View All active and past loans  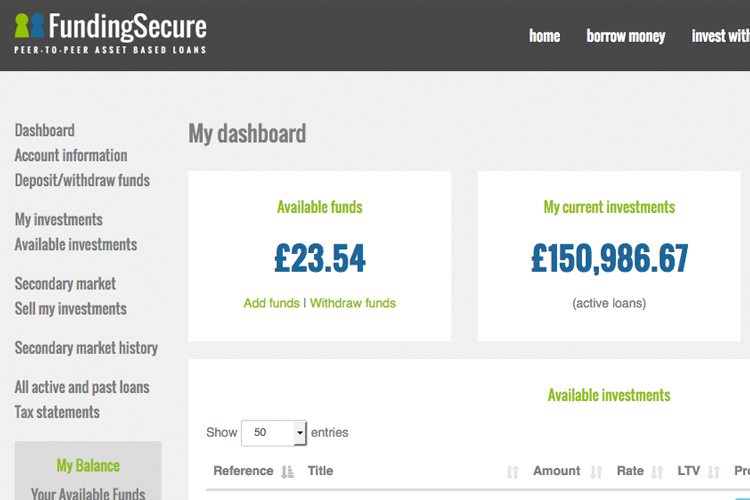pyautogui.click(x=82, y=387)
